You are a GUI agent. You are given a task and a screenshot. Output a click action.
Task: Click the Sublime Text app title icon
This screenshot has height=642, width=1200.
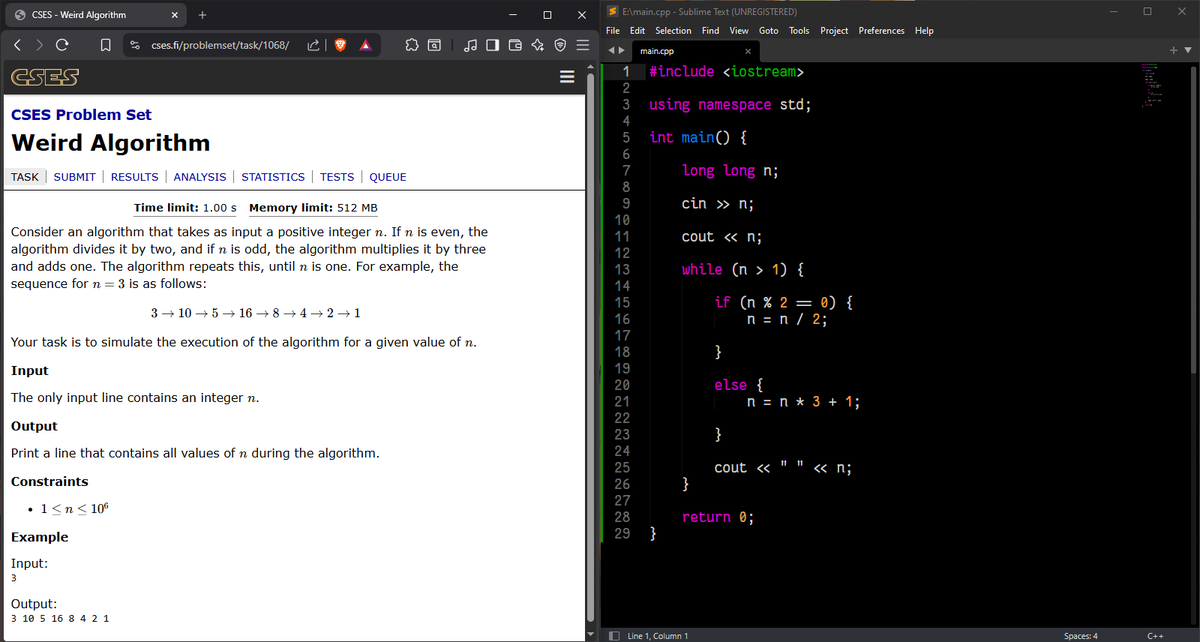coord(613,11)
